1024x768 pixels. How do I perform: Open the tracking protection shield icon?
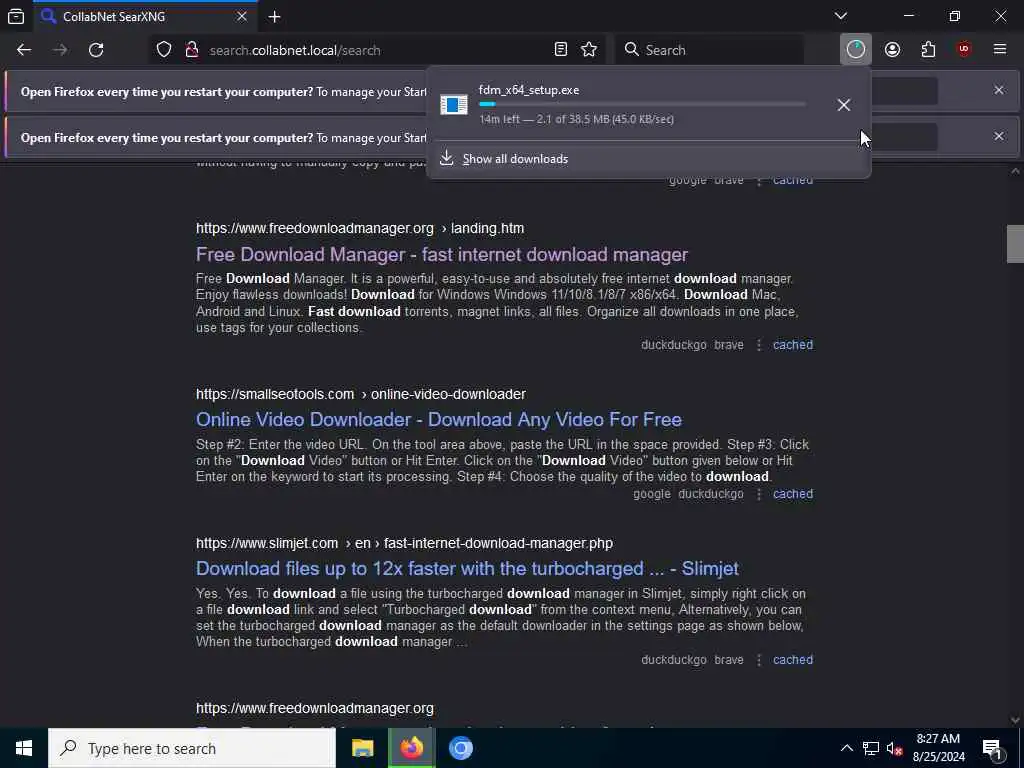pos(164,50)
